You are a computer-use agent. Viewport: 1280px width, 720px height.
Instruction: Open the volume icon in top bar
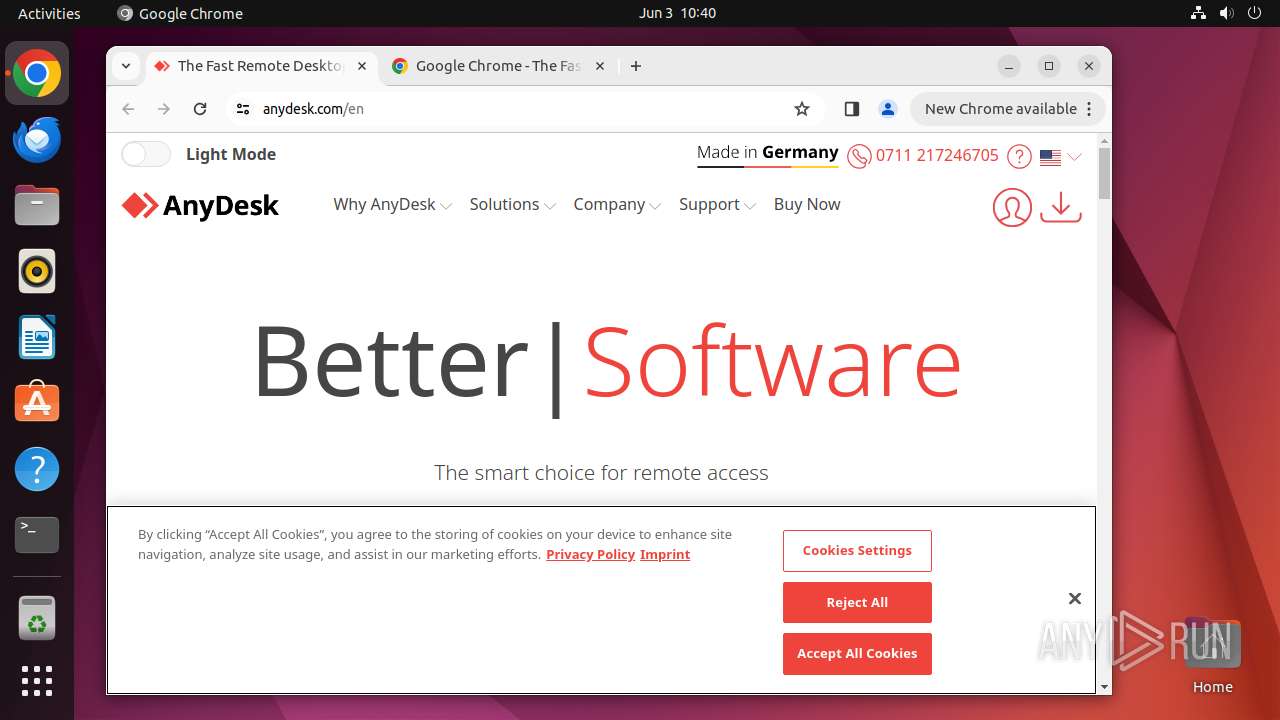(x=1226, y=13)
